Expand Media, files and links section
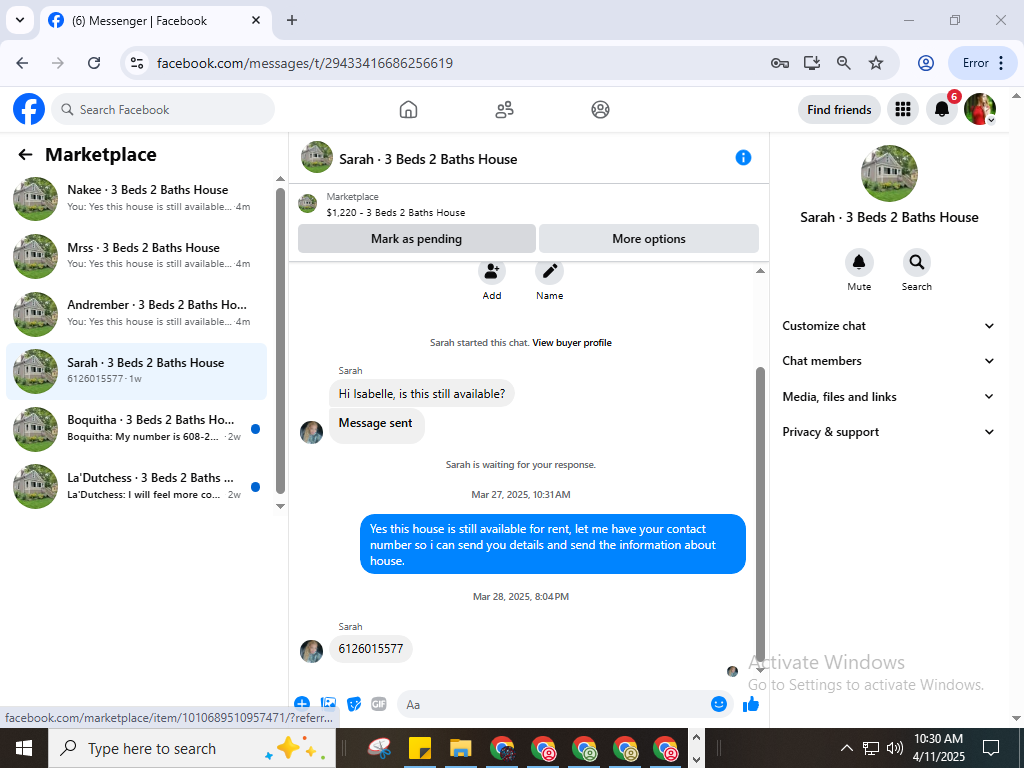Image resolution: width=1024 pixels, height=768 pixels. point(888,396)
